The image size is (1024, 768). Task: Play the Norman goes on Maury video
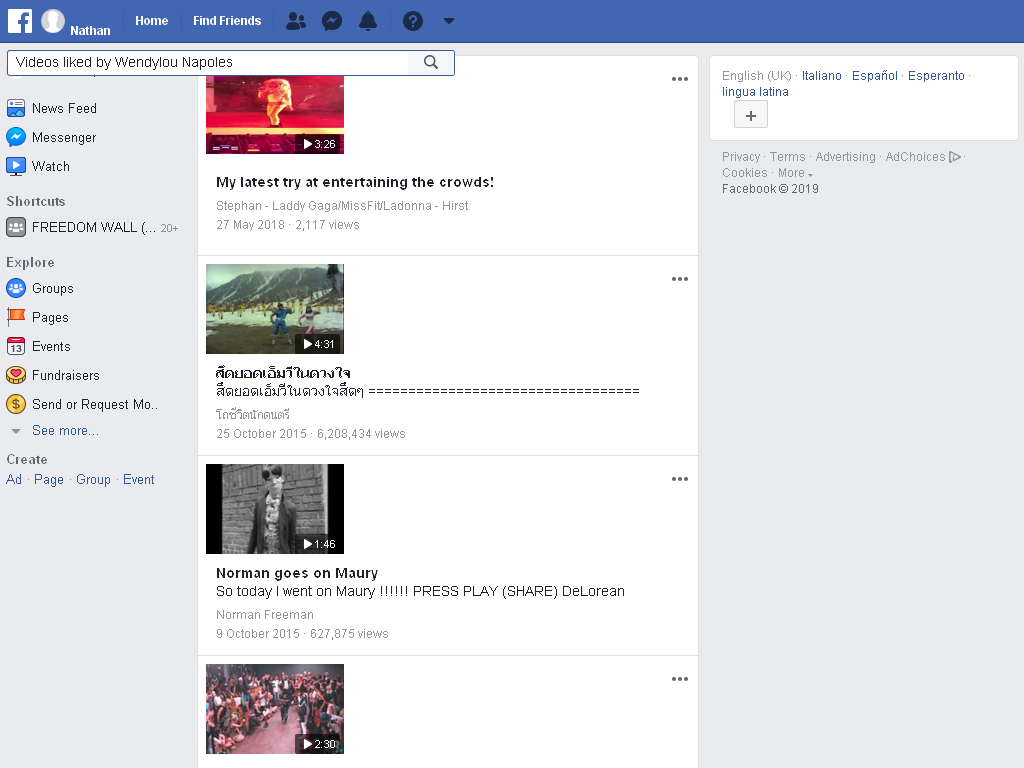tap(275, 509)
